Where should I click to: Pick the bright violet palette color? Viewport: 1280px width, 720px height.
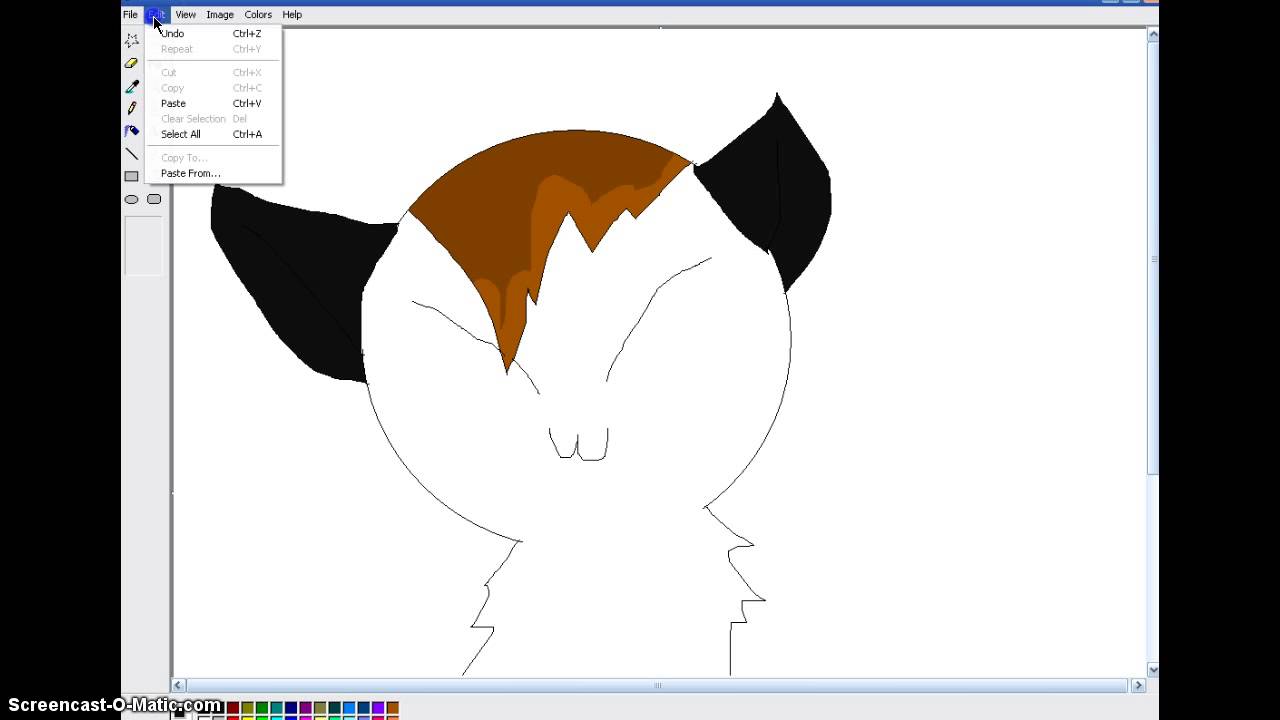coord(378,708)
